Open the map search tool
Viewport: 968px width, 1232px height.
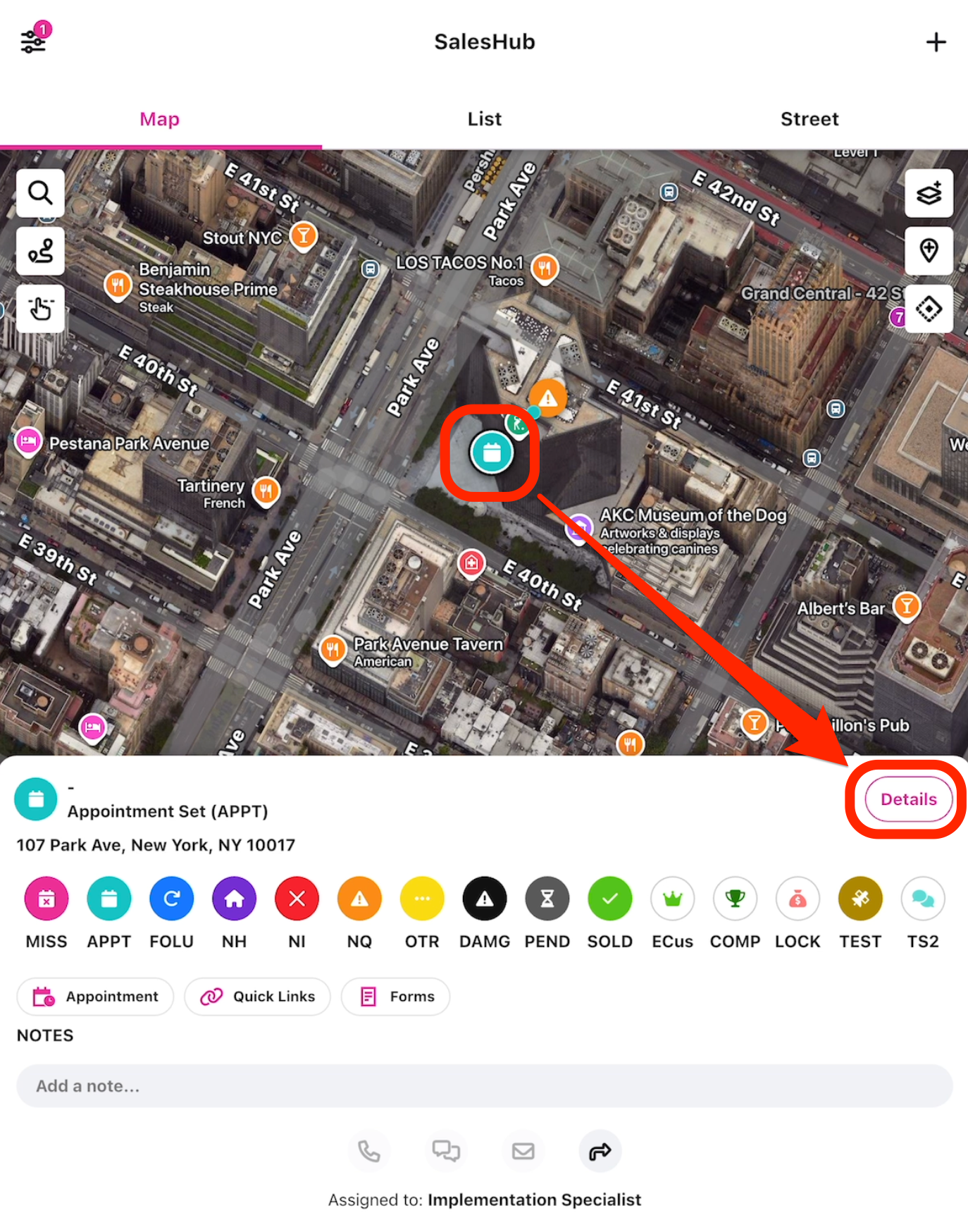click(x=40, y=193)
